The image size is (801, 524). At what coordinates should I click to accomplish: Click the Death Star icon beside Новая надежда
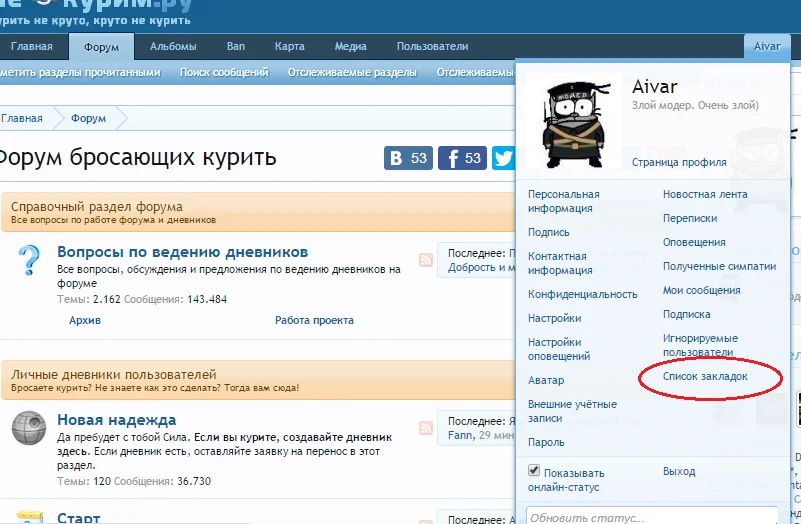coord(29,428)
